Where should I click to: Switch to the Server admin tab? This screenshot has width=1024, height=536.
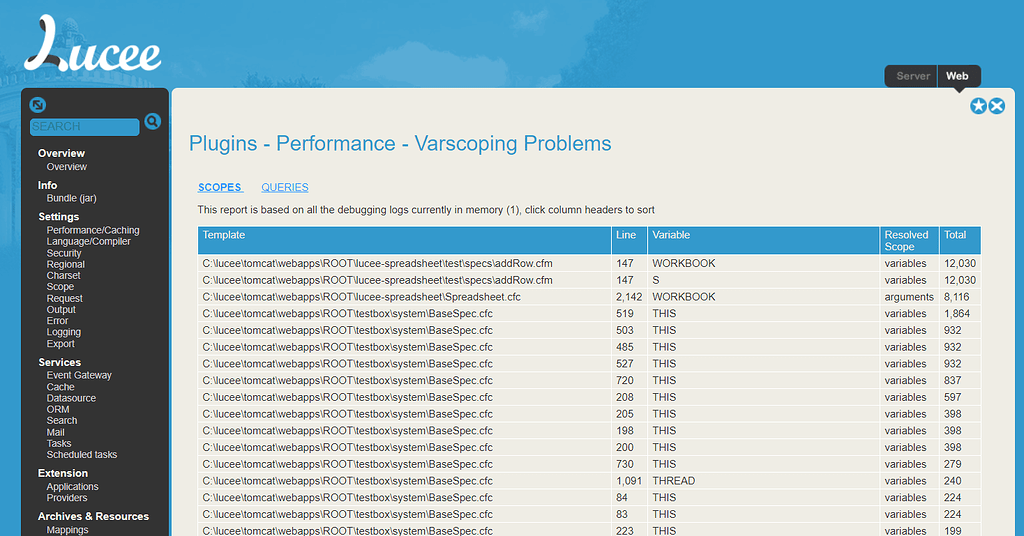[x=912, y=76]
